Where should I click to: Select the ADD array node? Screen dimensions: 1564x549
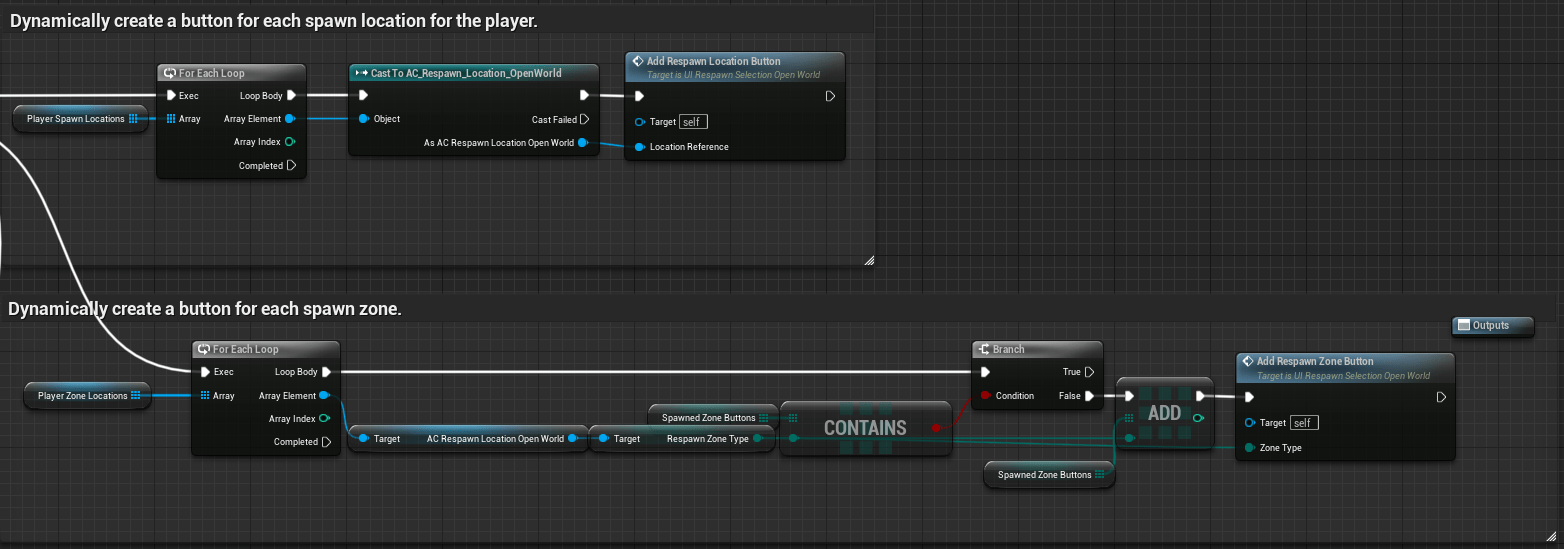1165,414
